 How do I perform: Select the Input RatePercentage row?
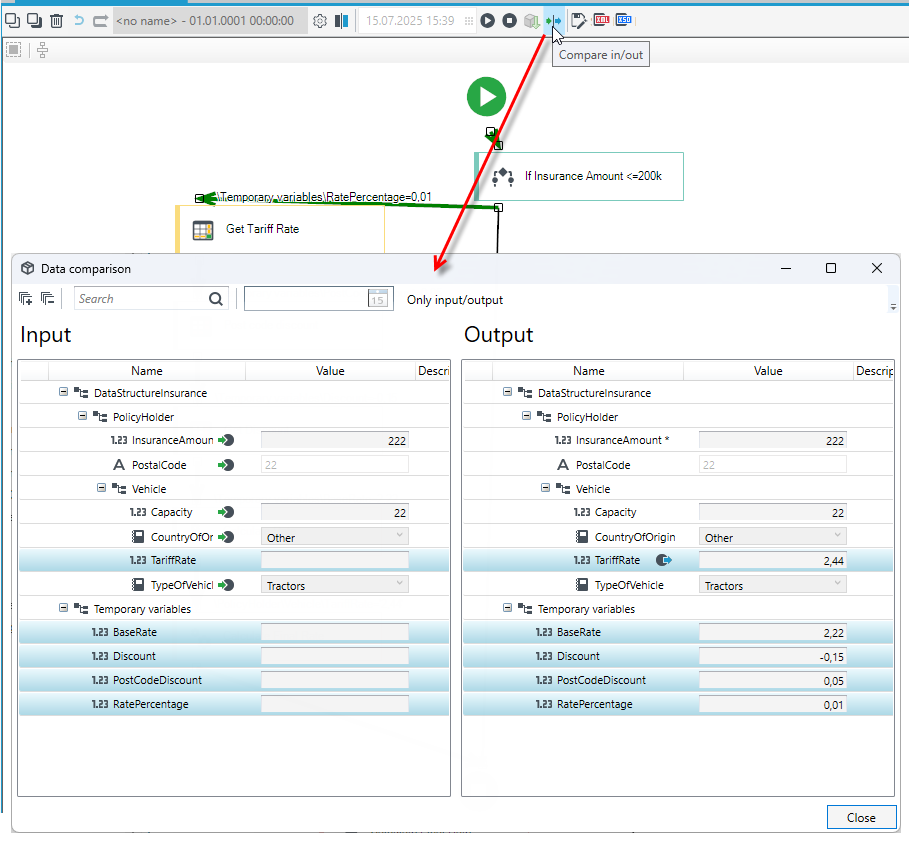pos(234,704)
